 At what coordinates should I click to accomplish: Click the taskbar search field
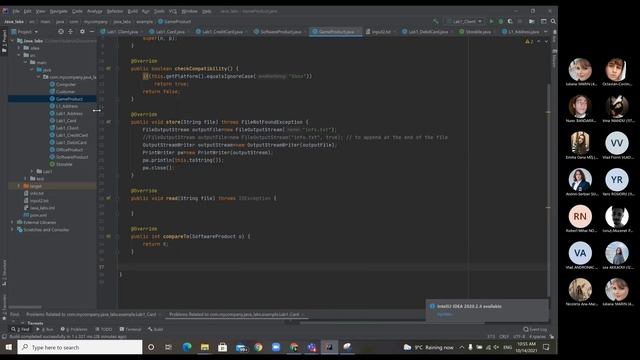tap(80, 347)
